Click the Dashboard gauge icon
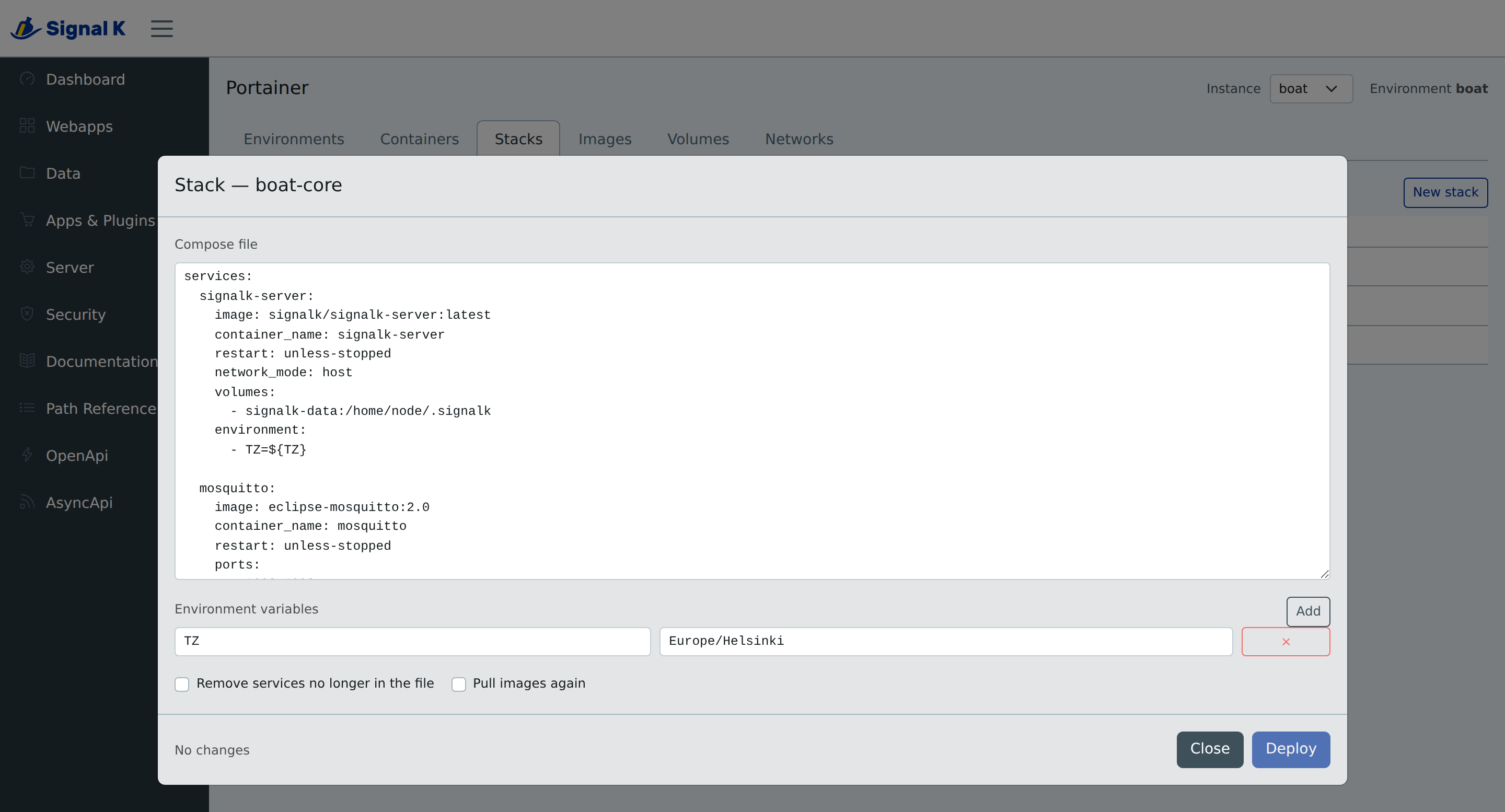1505x812 pixels. point(27,79)
